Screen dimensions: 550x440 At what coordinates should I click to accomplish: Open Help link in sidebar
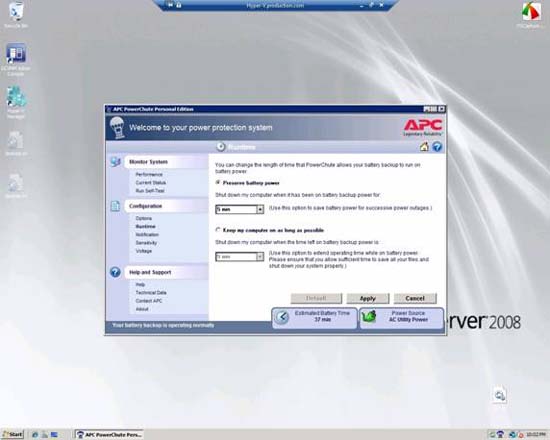pos(140,285)
